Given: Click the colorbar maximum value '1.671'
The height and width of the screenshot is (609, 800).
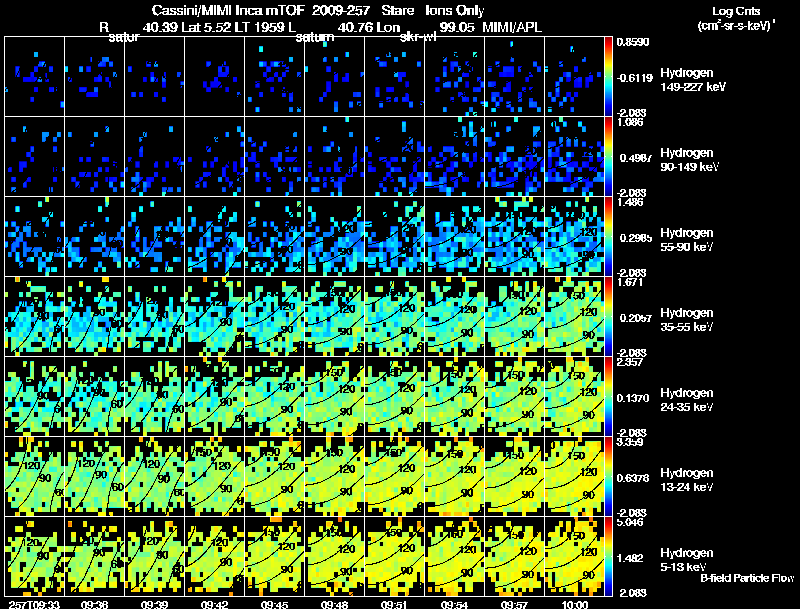Looking at the screenshot, I should pyautogui.click(x=631, y=283).
